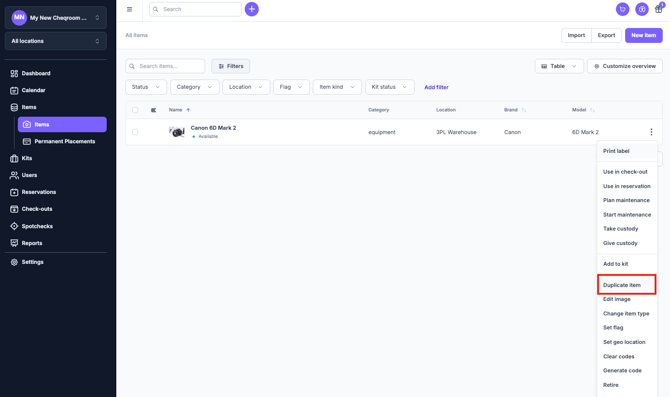The image size is (670, 397).
Task: Tick the Canon 6D Mark 2 row checkbox
Action: (135, 132)
